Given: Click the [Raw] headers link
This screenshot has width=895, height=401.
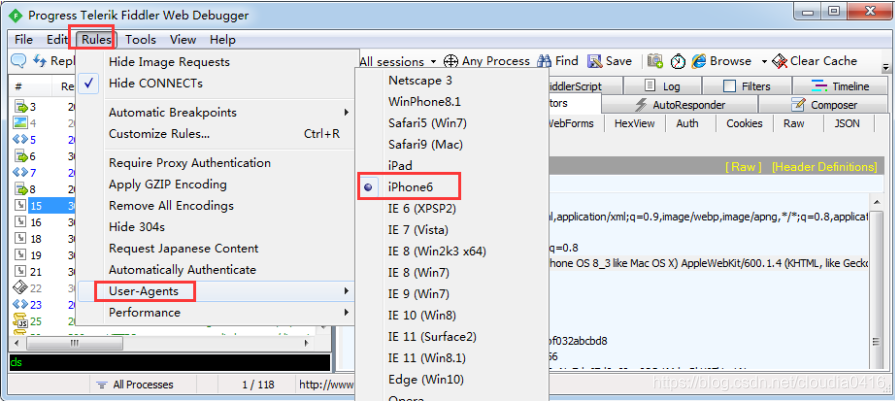Looking at the screenshot, I should pyautogui.click(x=743, y=167).
